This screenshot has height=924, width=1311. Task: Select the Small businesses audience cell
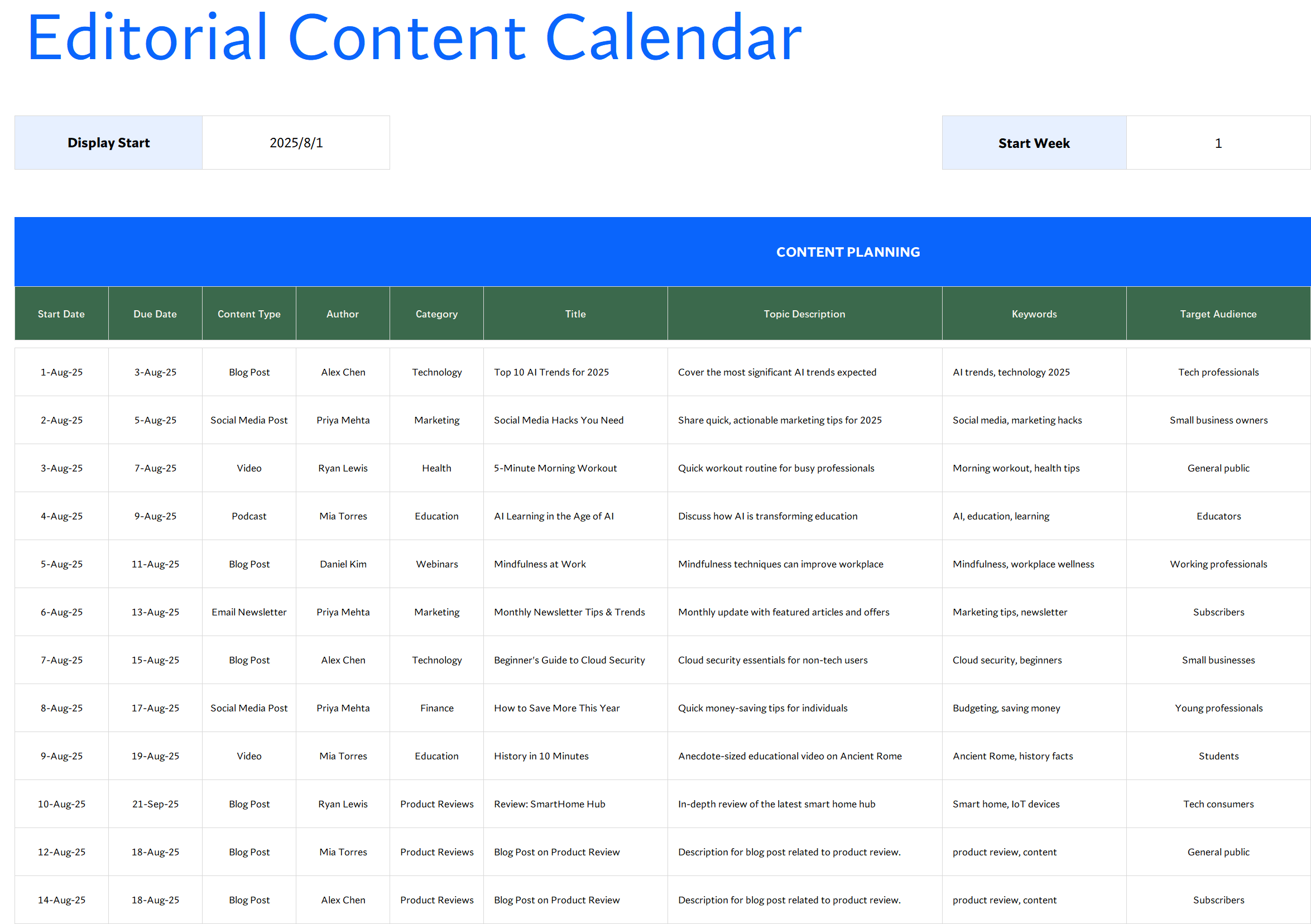[x=1218, y=660]
